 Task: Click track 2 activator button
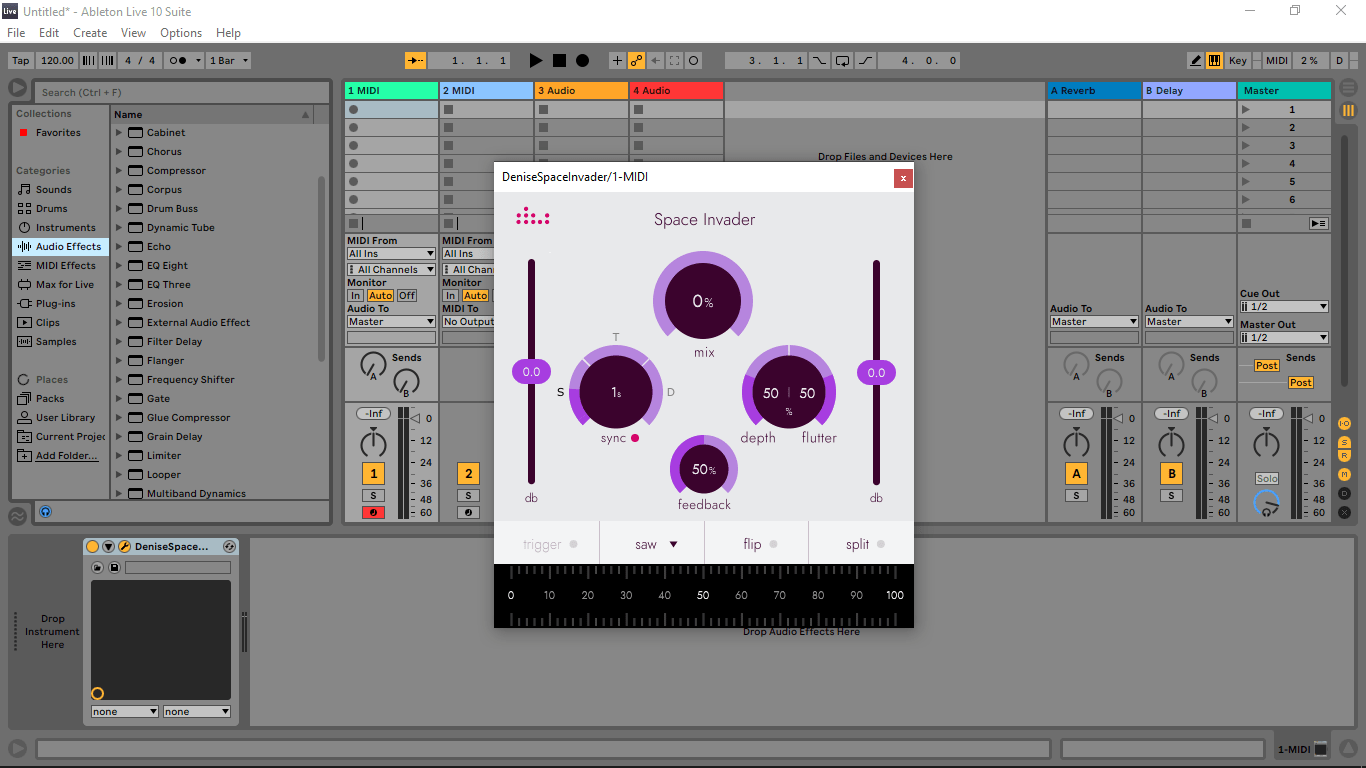(x=468, y=474)
